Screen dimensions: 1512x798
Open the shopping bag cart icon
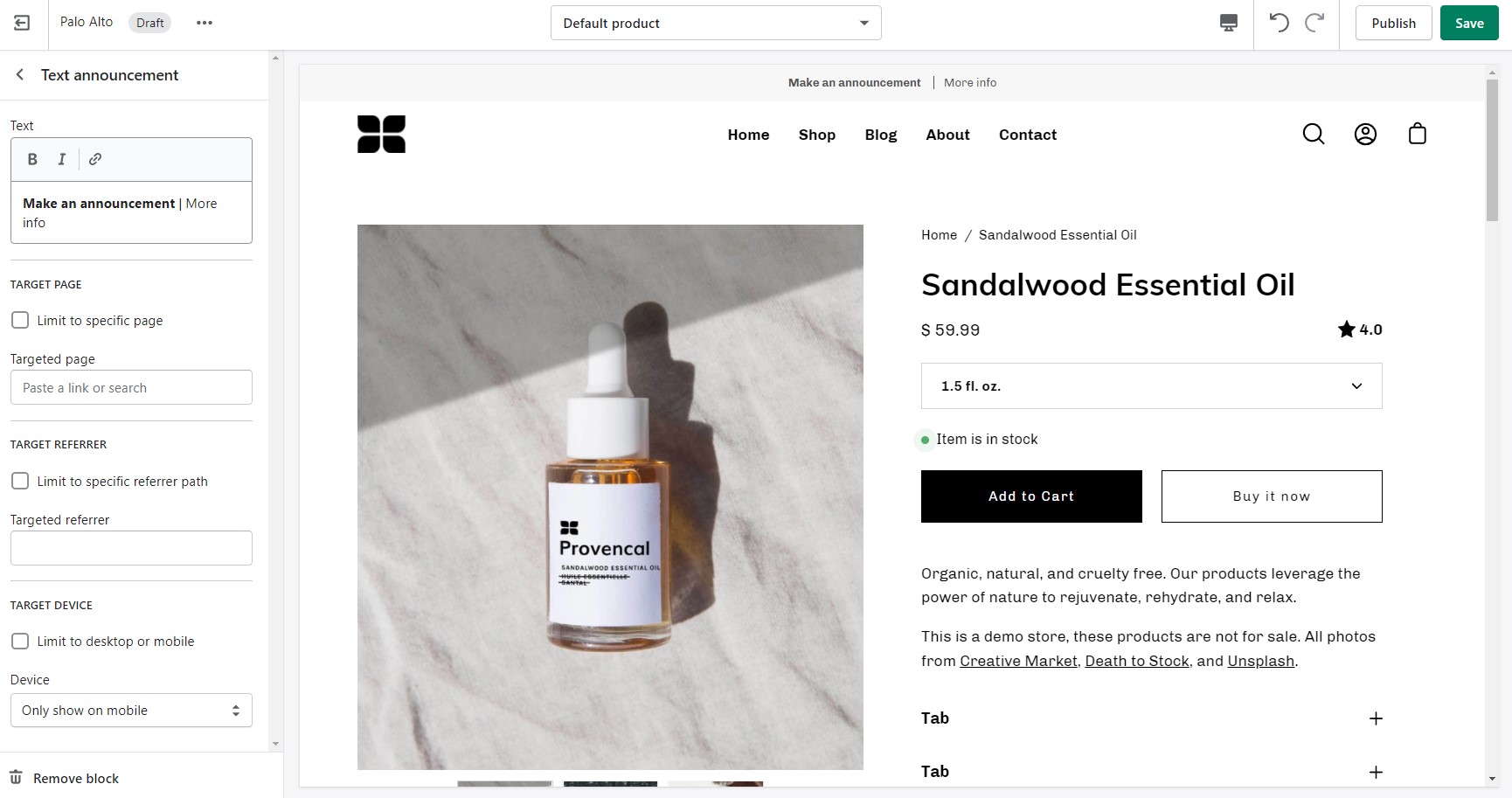coord(1418,134)
